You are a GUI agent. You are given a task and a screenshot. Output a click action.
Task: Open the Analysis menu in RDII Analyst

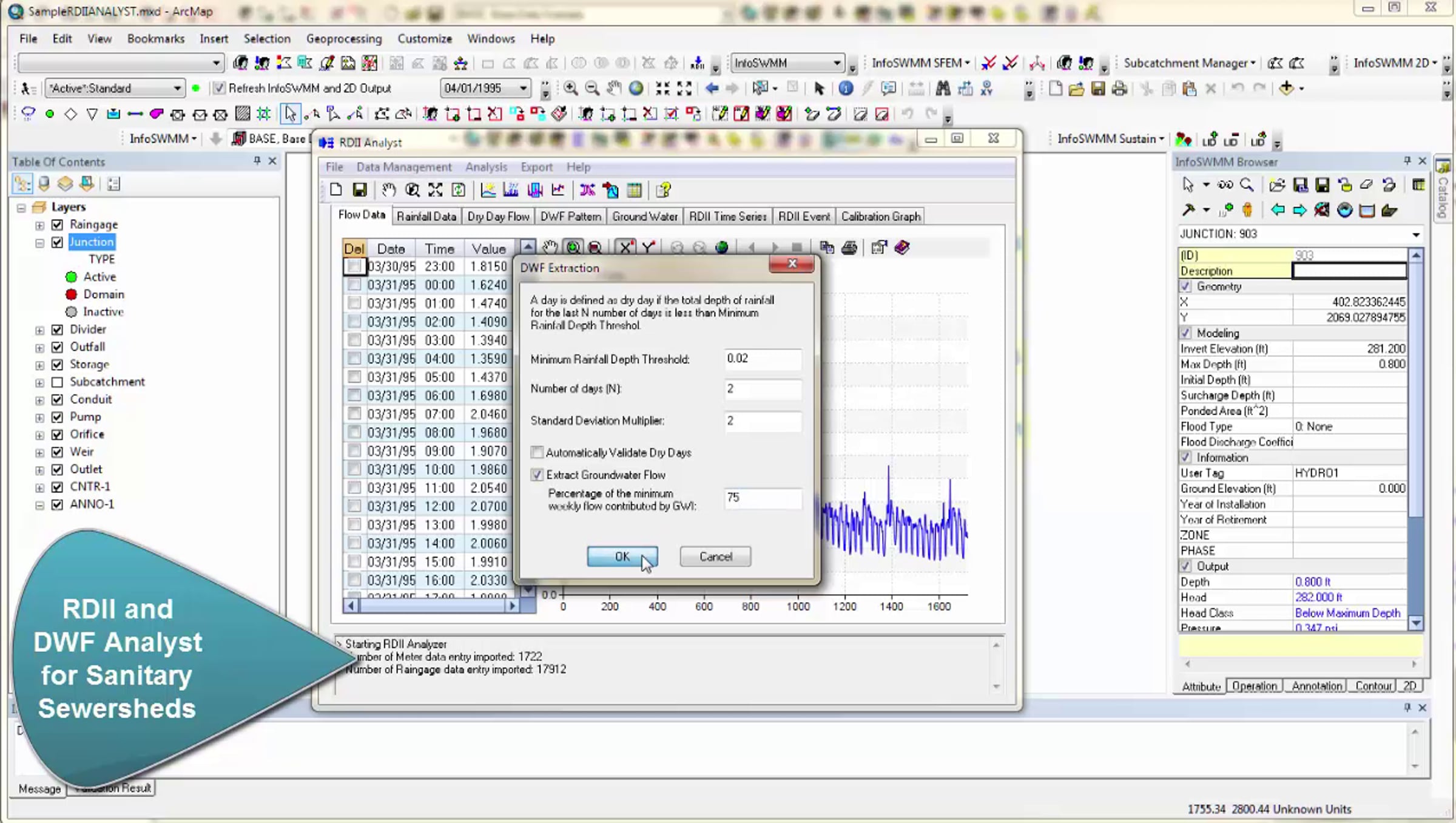pyautogui.click(x=486, y=167)
